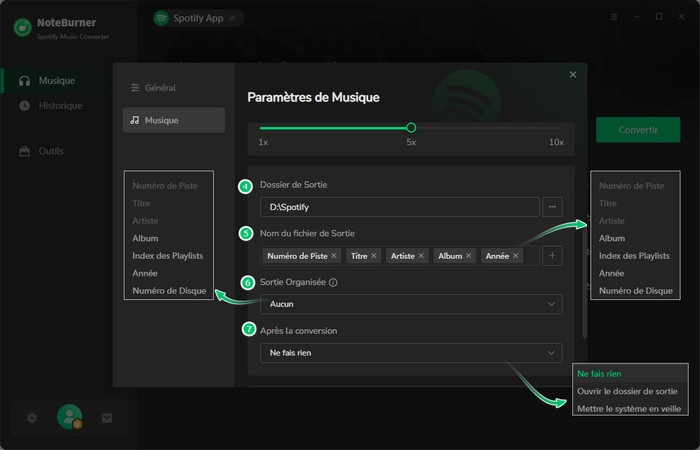Add a filename tag with plus button
Image resolution: width=700 pixels, height=450 pixels.
click(x=552, y=256)
